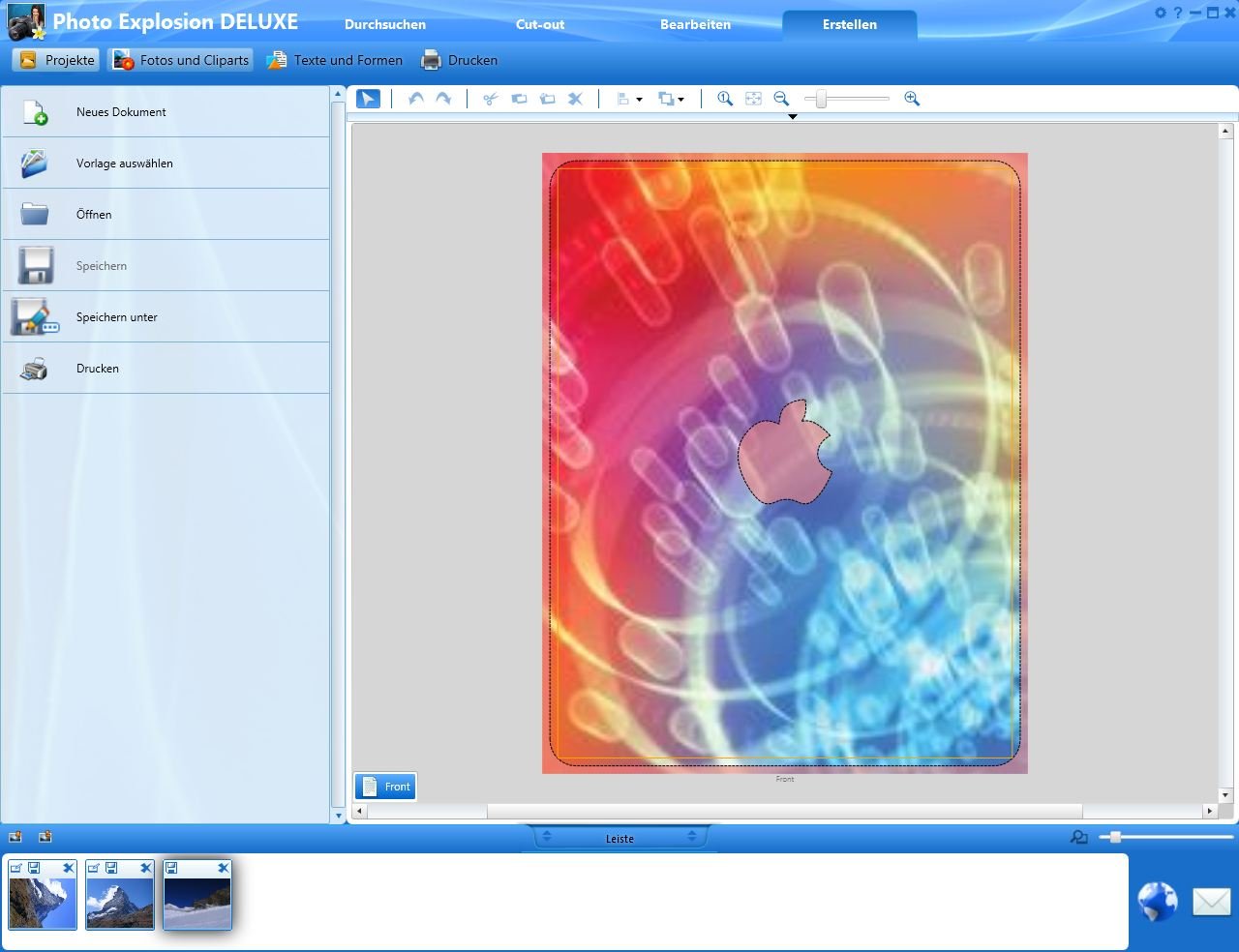Select the Matterhorn second thumbnail
The image size is (1239, 952).
(120, 903)
